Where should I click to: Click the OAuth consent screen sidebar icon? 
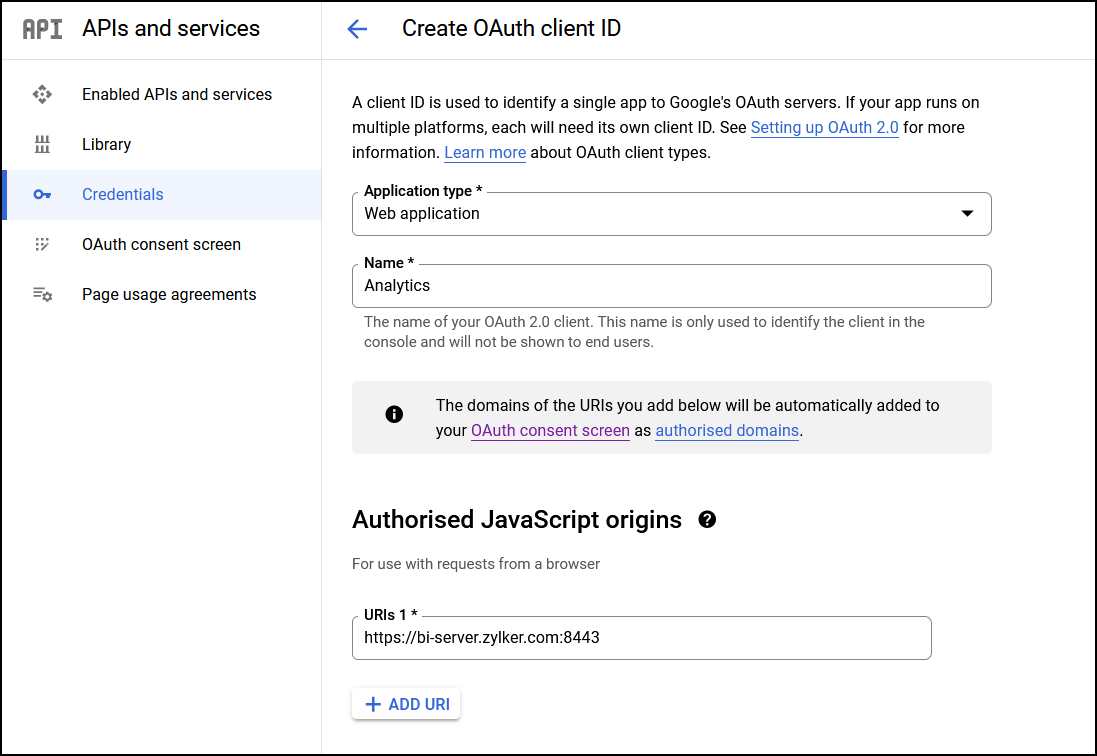click(x=42, y=244)
